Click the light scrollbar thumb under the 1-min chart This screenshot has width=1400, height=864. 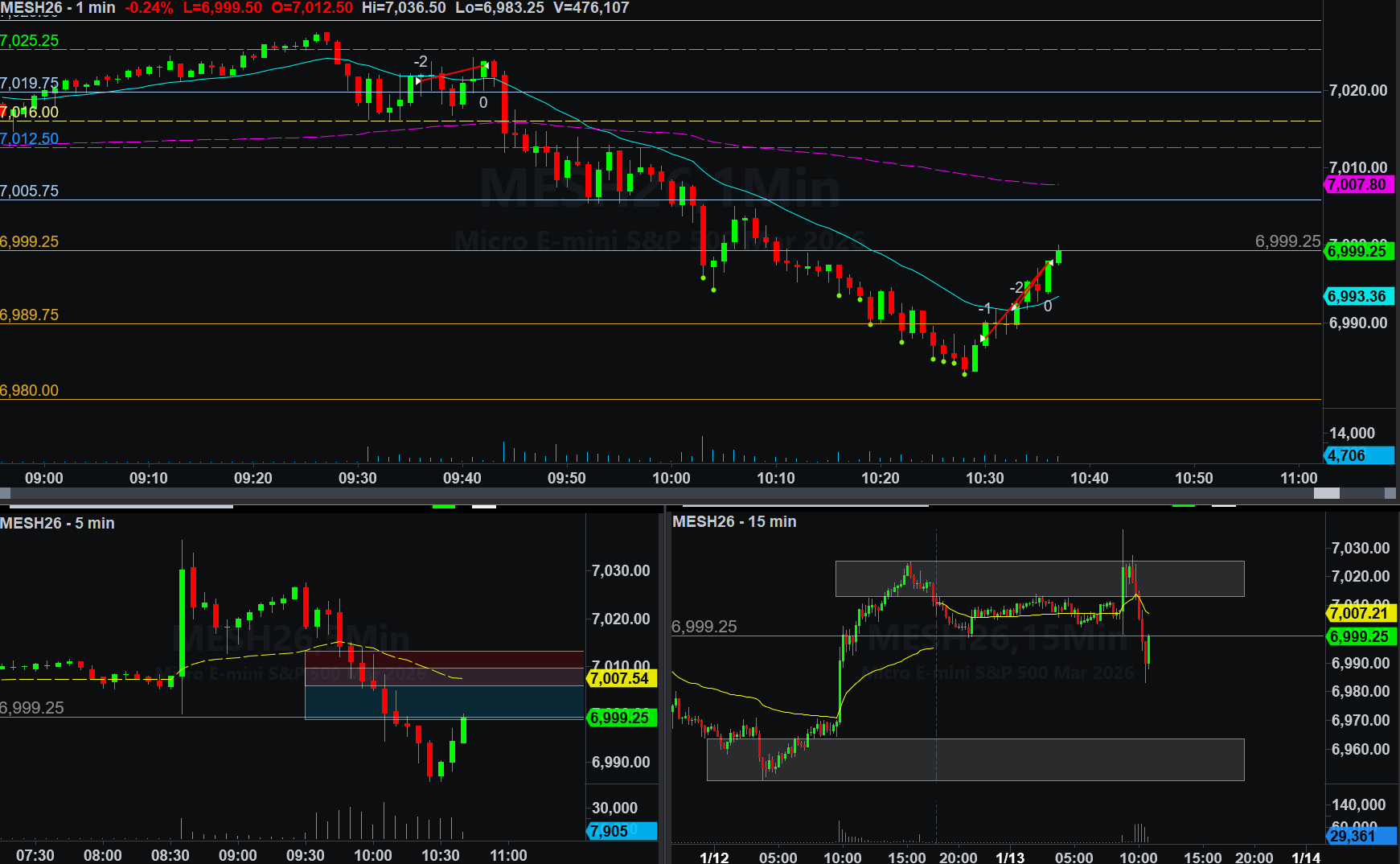(x=1326, y=493)
